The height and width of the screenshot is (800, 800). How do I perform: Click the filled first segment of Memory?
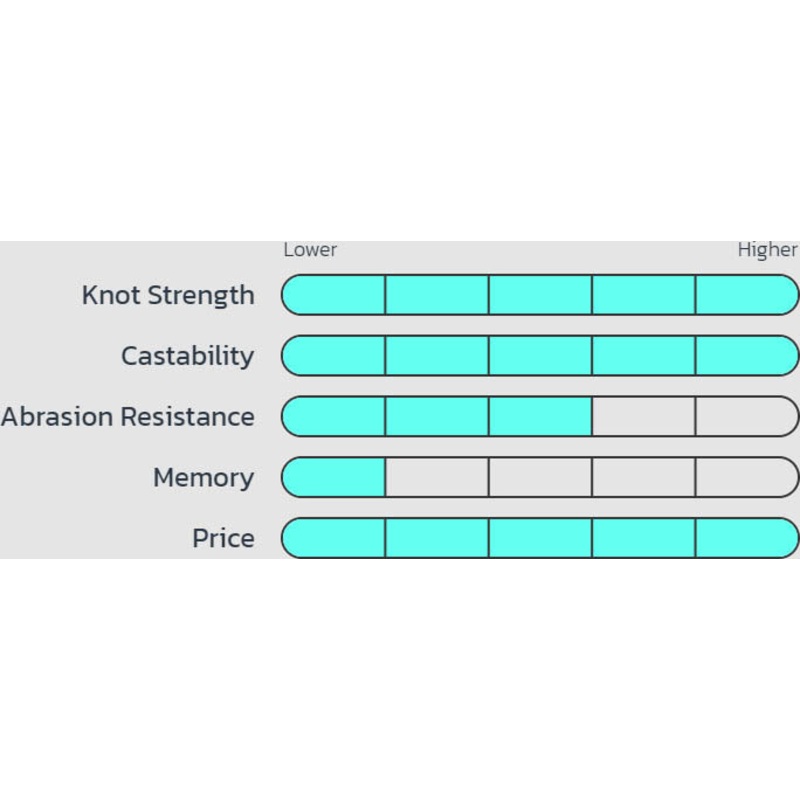(x=334, y=478)
